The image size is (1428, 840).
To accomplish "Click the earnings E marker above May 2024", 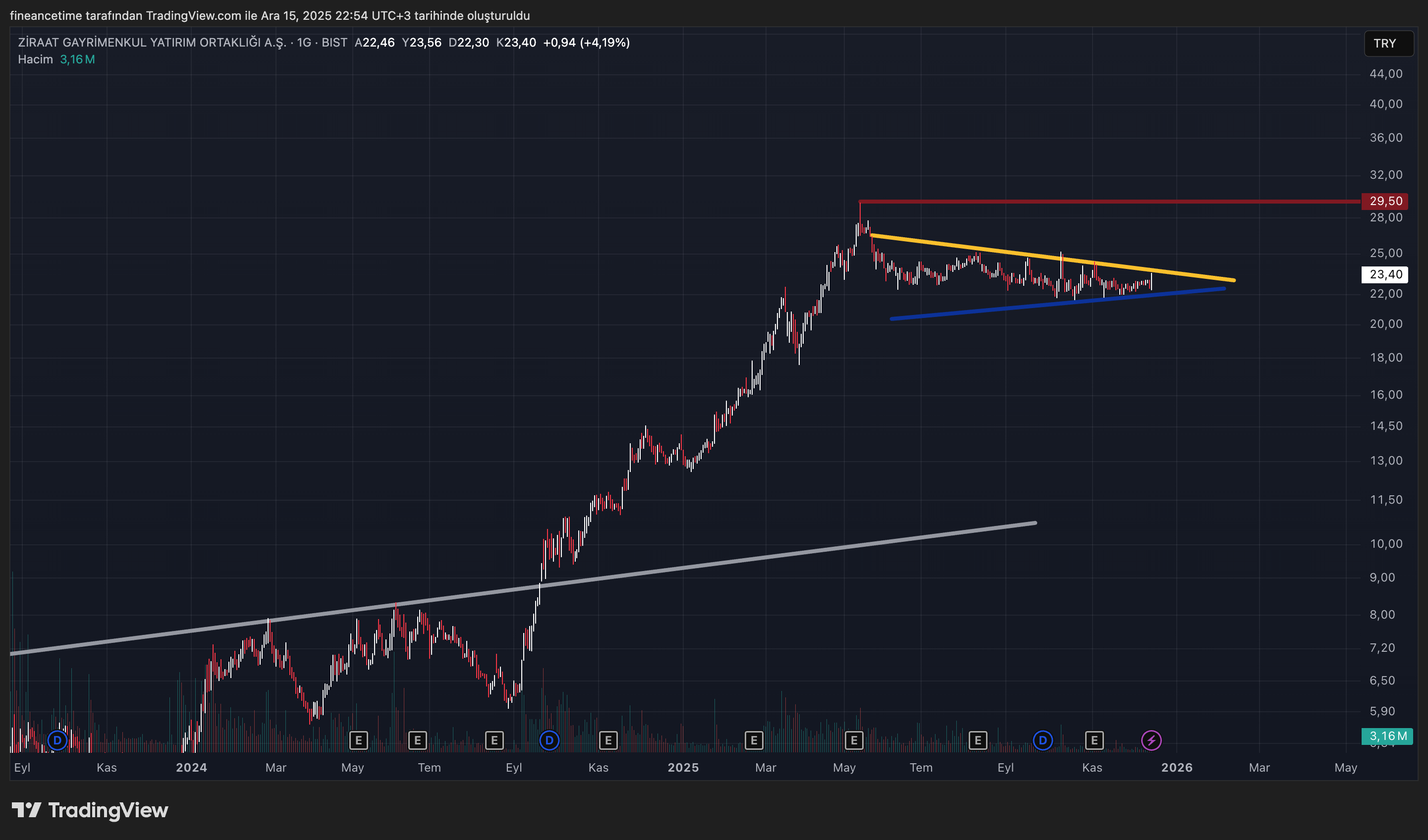I will tap(358, 740).
